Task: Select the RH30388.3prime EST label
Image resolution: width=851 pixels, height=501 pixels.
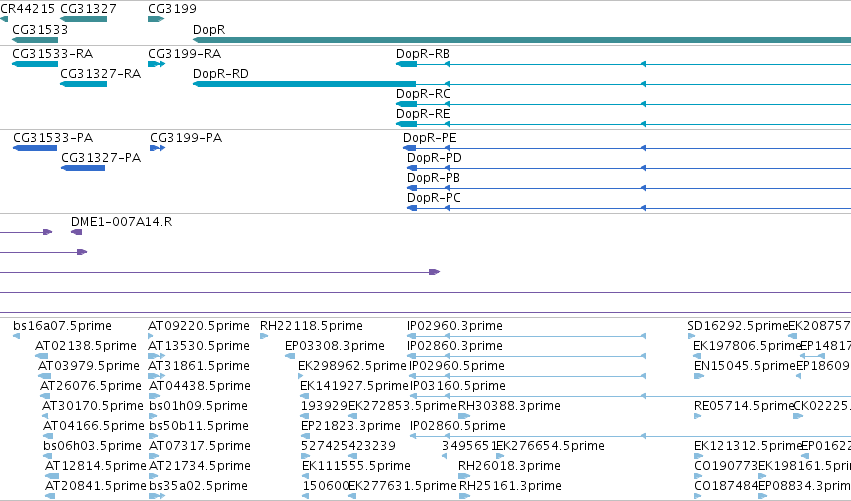Action: pyautogui.click(x=509, y=406)
